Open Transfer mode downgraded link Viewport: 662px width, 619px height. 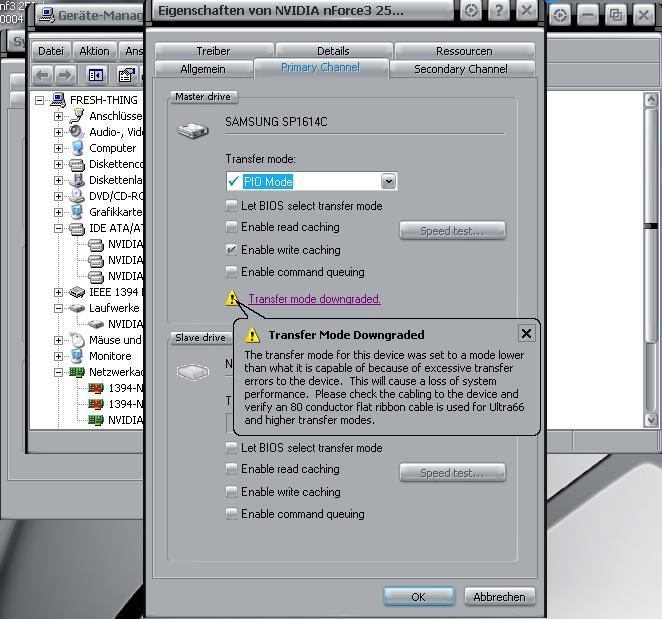click(x=314, y=299)
